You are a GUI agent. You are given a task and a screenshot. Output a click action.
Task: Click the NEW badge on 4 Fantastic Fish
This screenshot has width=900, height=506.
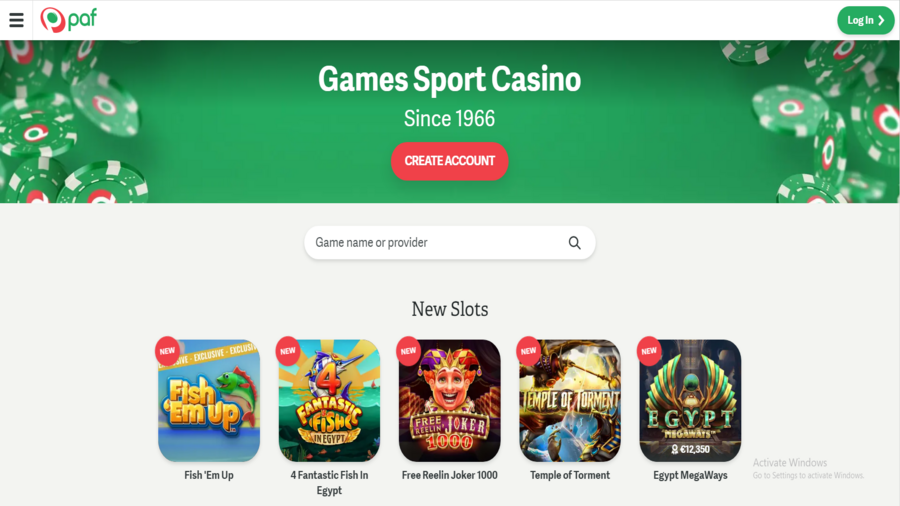288,351
